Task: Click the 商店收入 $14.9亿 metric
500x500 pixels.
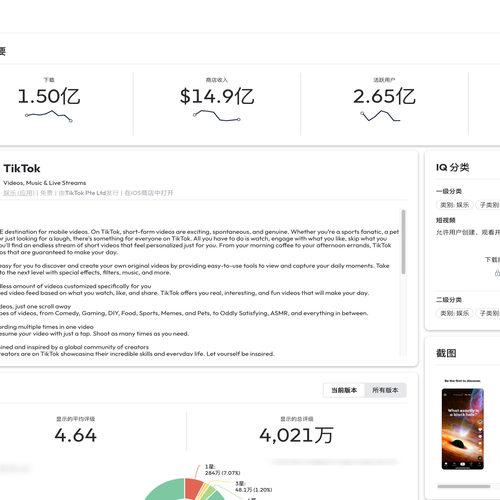Action: tap(217, 92)
